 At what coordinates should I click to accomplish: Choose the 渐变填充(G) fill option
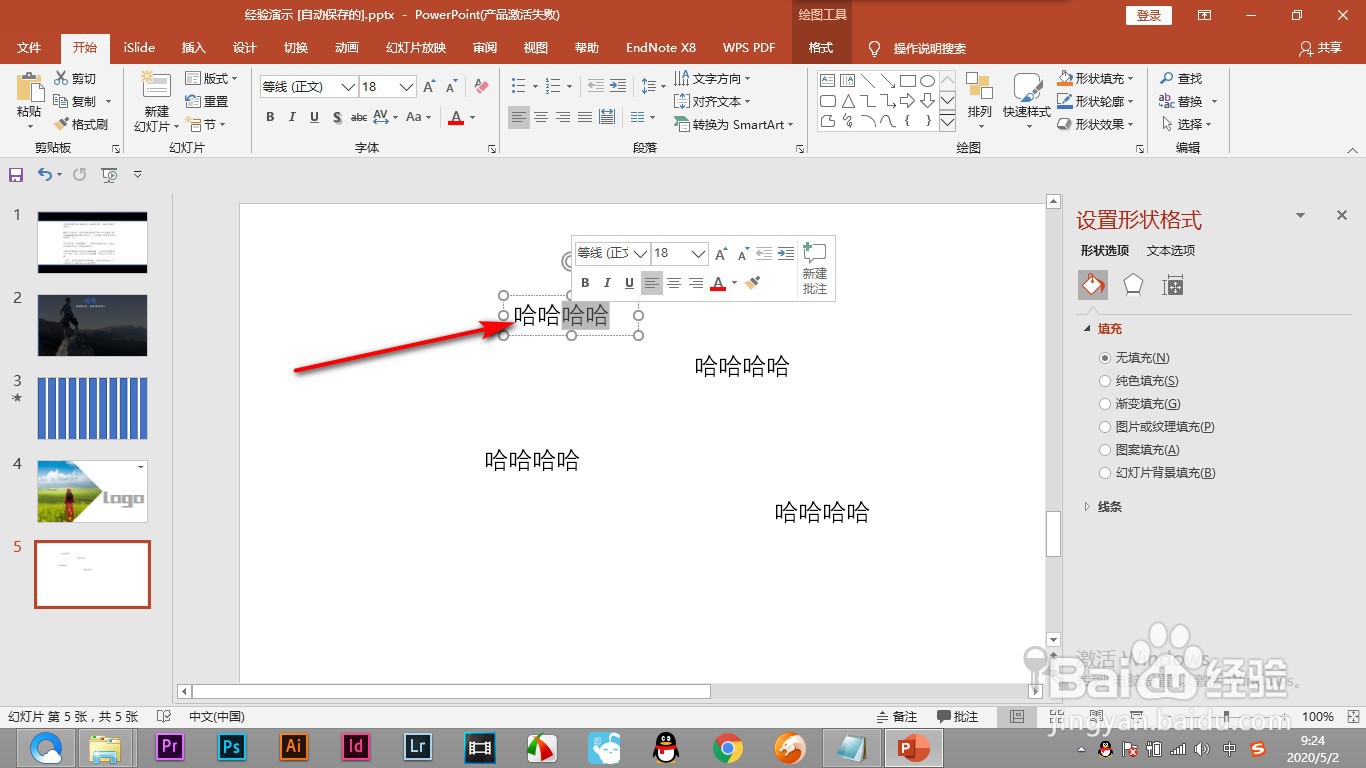pos(1105,403)
